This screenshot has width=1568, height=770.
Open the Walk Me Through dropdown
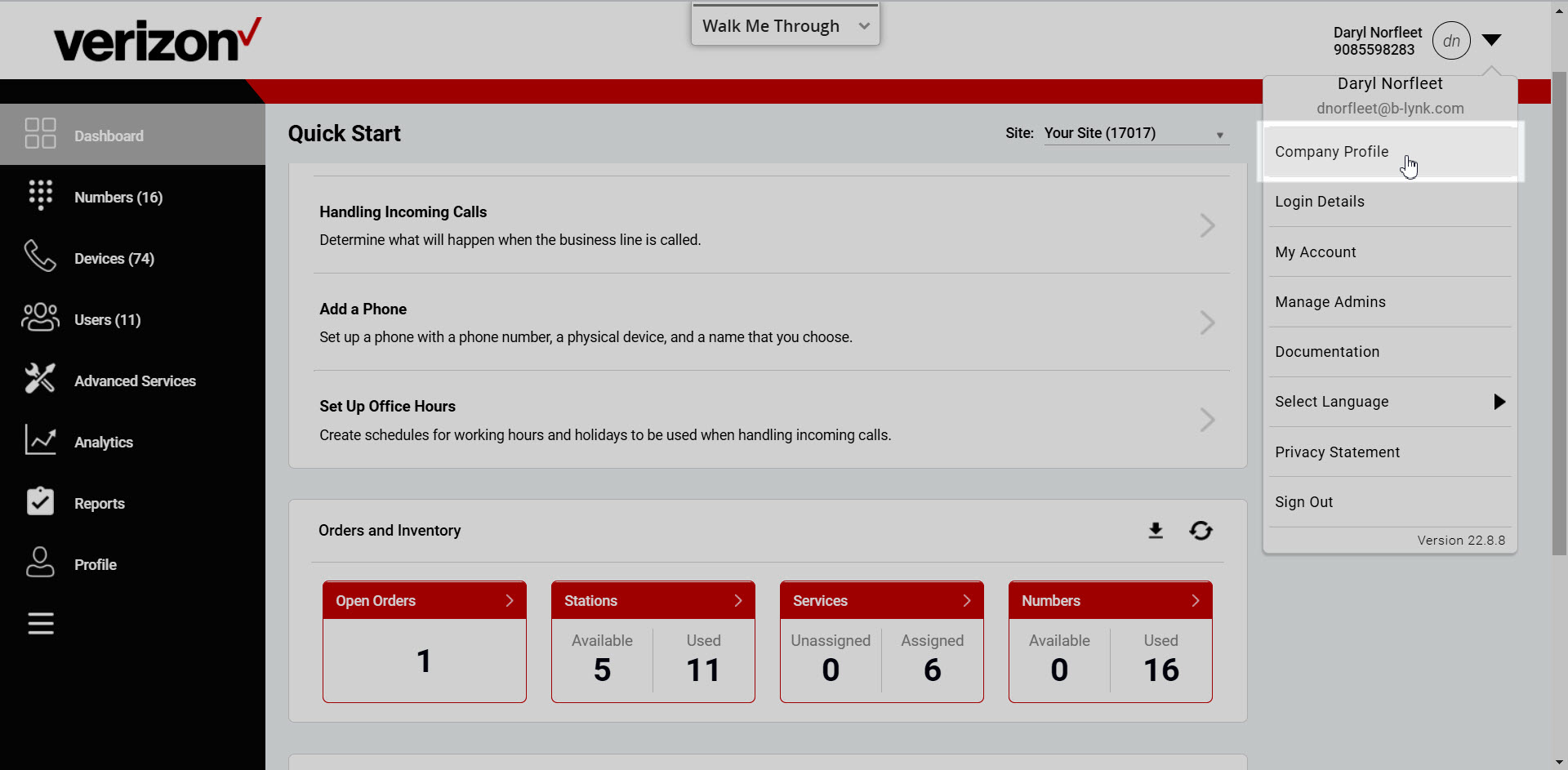[786, 25]
